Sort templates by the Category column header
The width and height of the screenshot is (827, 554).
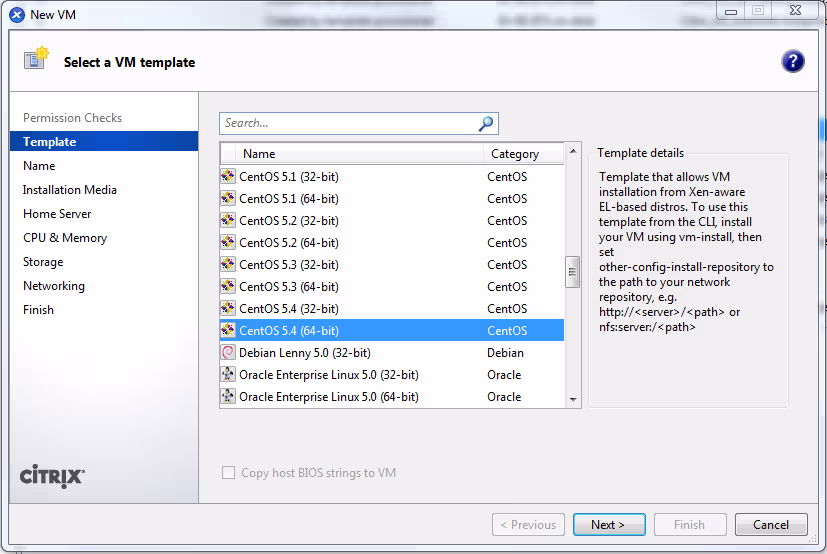coord(515,154)
